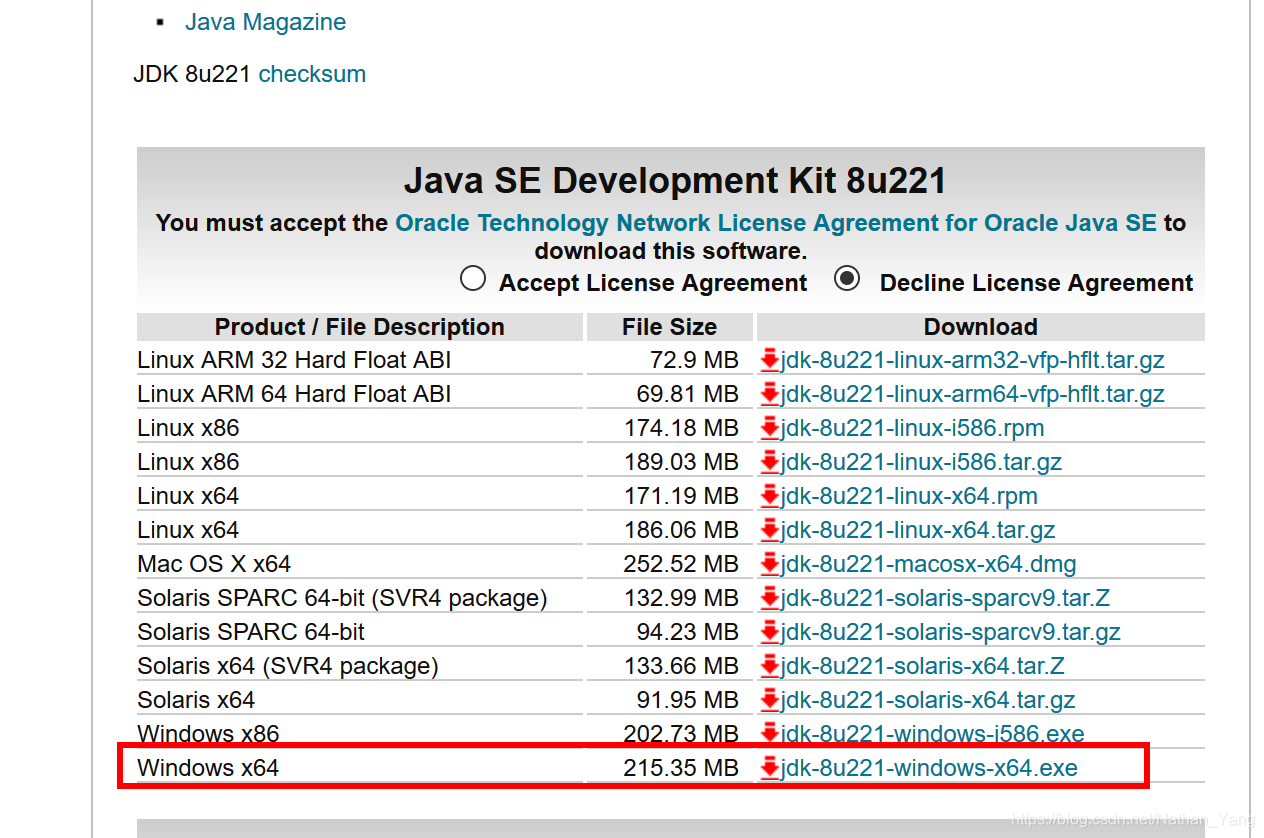
Task: Click the 174.18 MB file size
Action: pos(682,428)
